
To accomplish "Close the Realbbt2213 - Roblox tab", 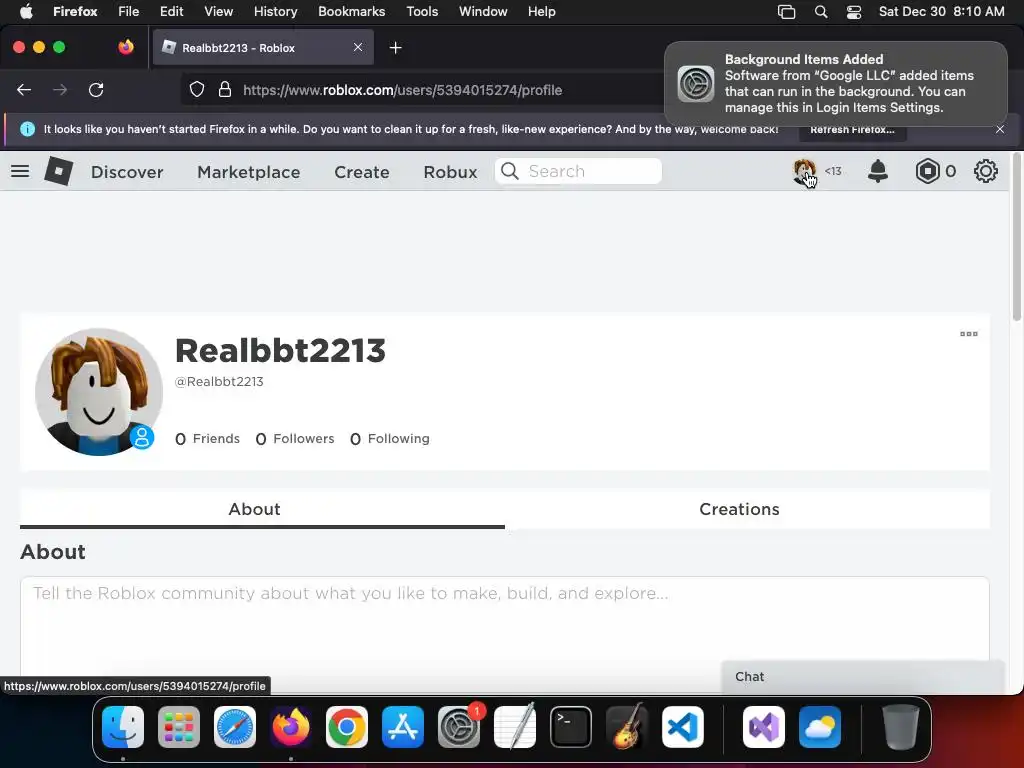I will pyautogui.click(x=358, y=47).
